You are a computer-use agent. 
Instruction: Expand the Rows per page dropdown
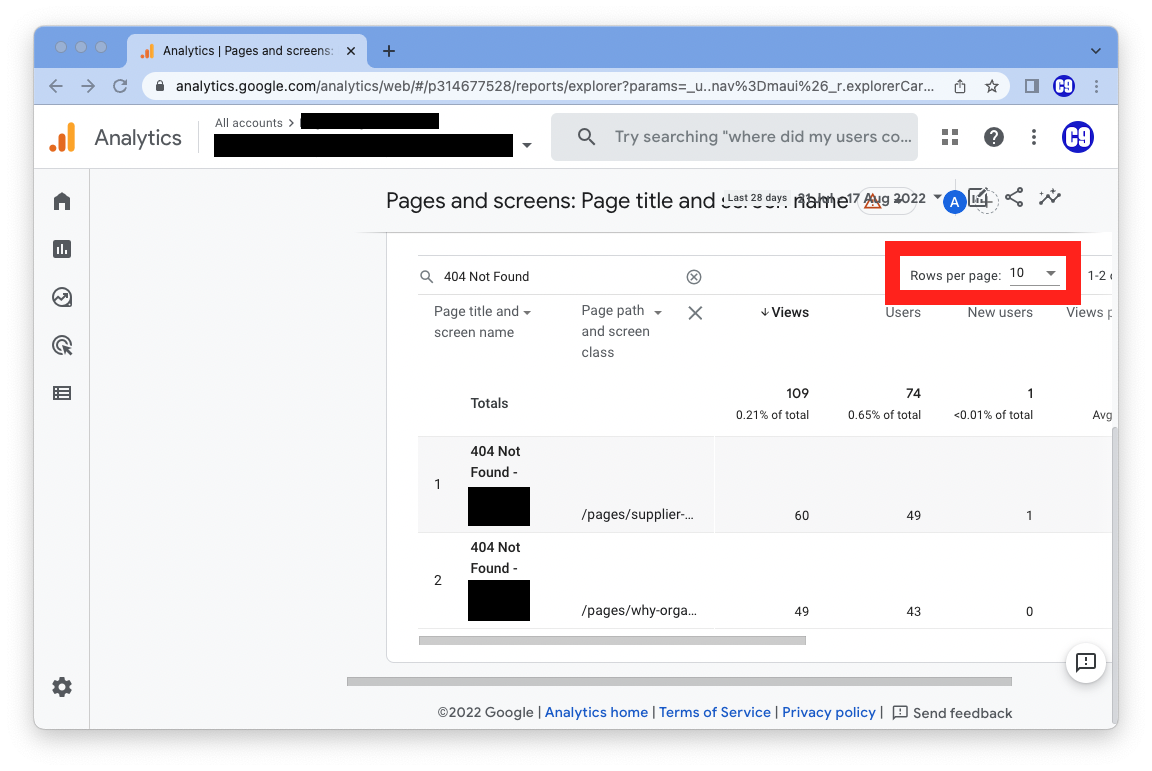coord(1035,274)
